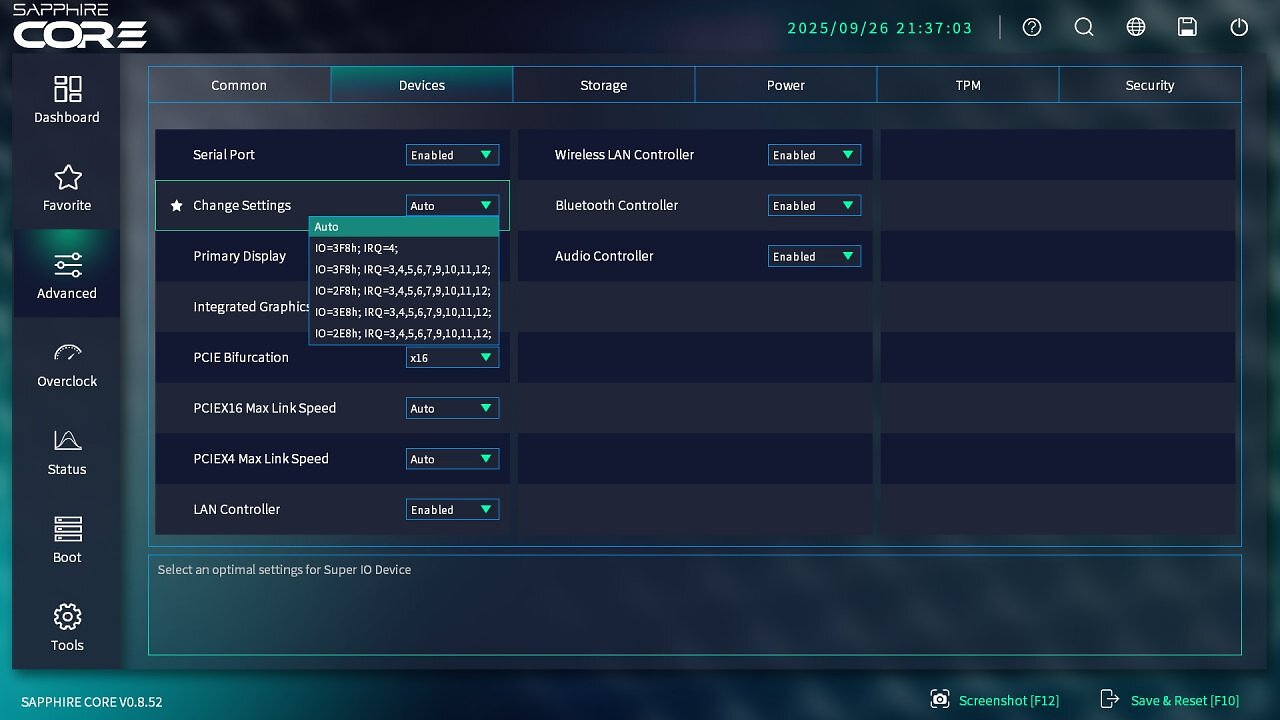Switch to the TPM tab
Image resolution: width=1280 pixels, height=720 pixels.
click(968, 85)
